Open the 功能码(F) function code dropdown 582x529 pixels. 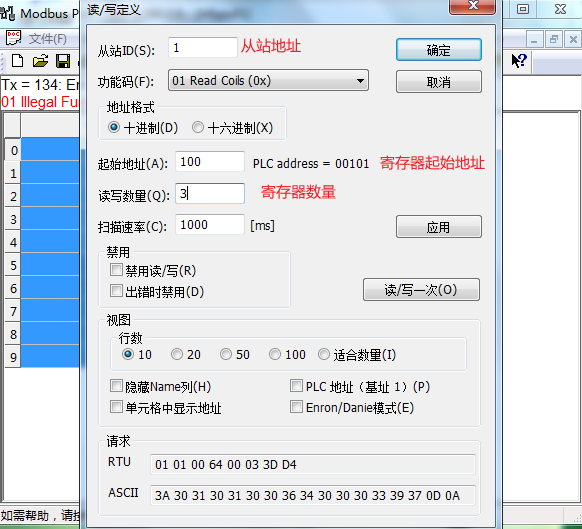[x=268, y=80]
